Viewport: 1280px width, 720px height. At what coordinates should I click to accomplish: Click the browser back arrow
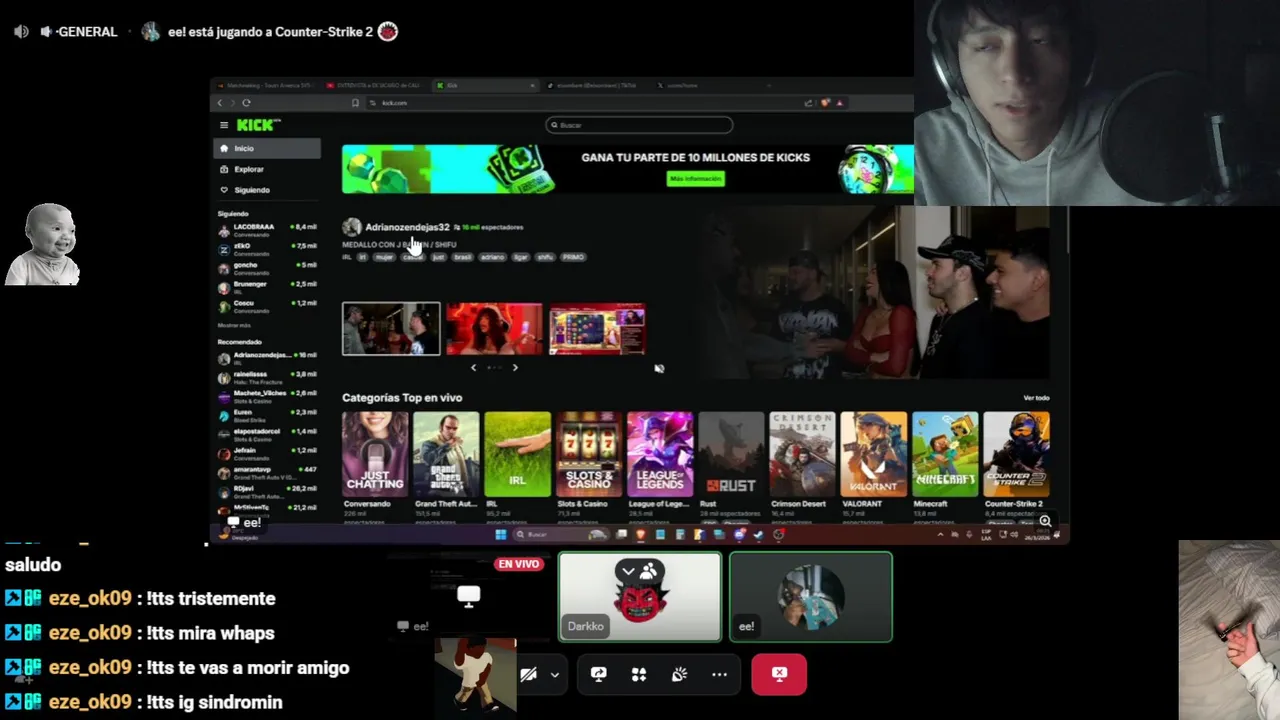[x=220, y=102]
